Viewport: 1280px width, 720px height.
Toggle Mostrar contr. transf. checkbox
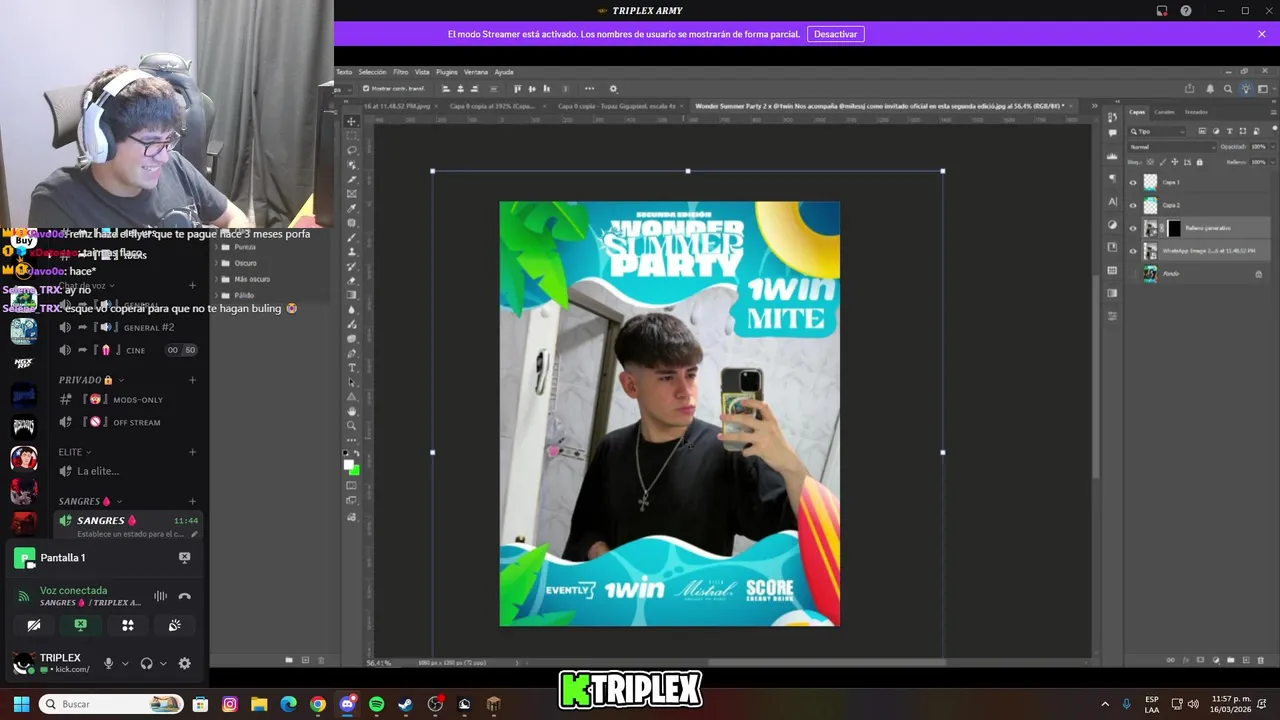(x=366, y=88)
